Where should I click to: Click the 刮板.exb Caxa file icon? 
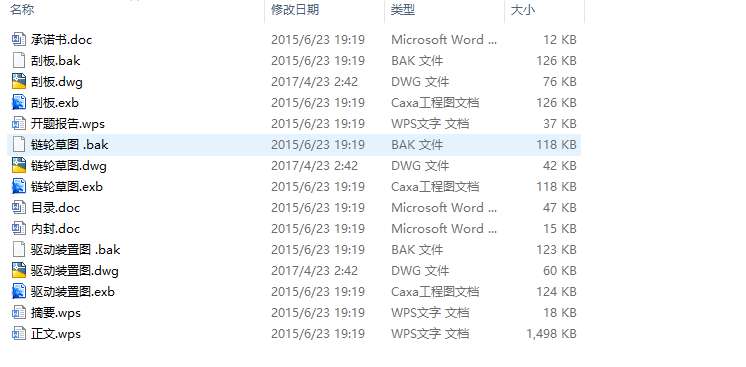coord(19,102)
